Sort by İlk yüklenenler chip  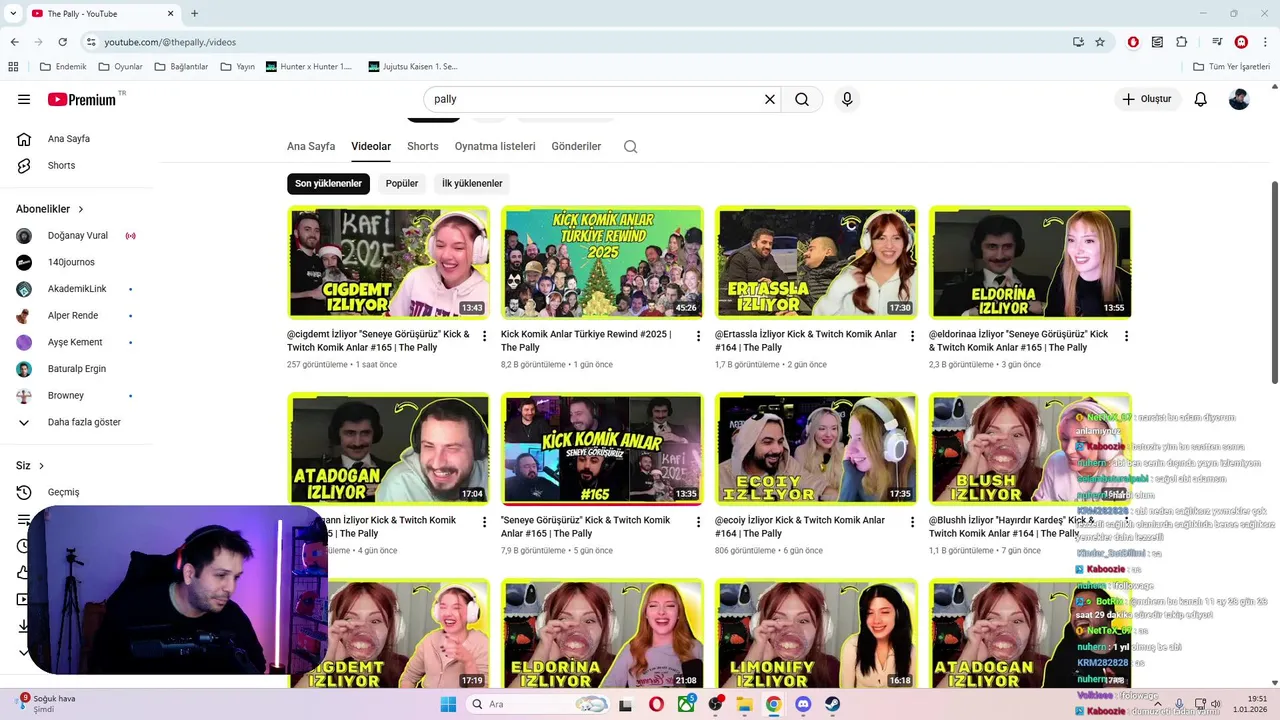[x=472, y=184]
